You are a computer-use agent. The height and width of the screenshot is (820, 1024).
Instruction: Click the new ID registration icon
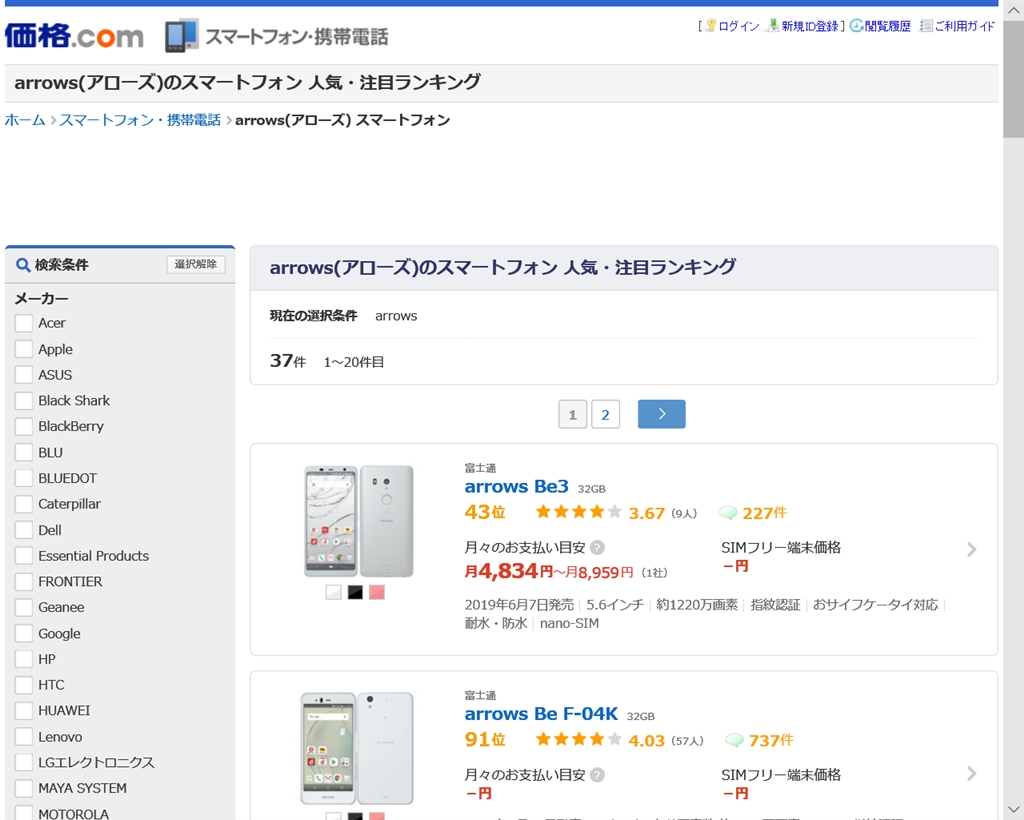point(773,26)
